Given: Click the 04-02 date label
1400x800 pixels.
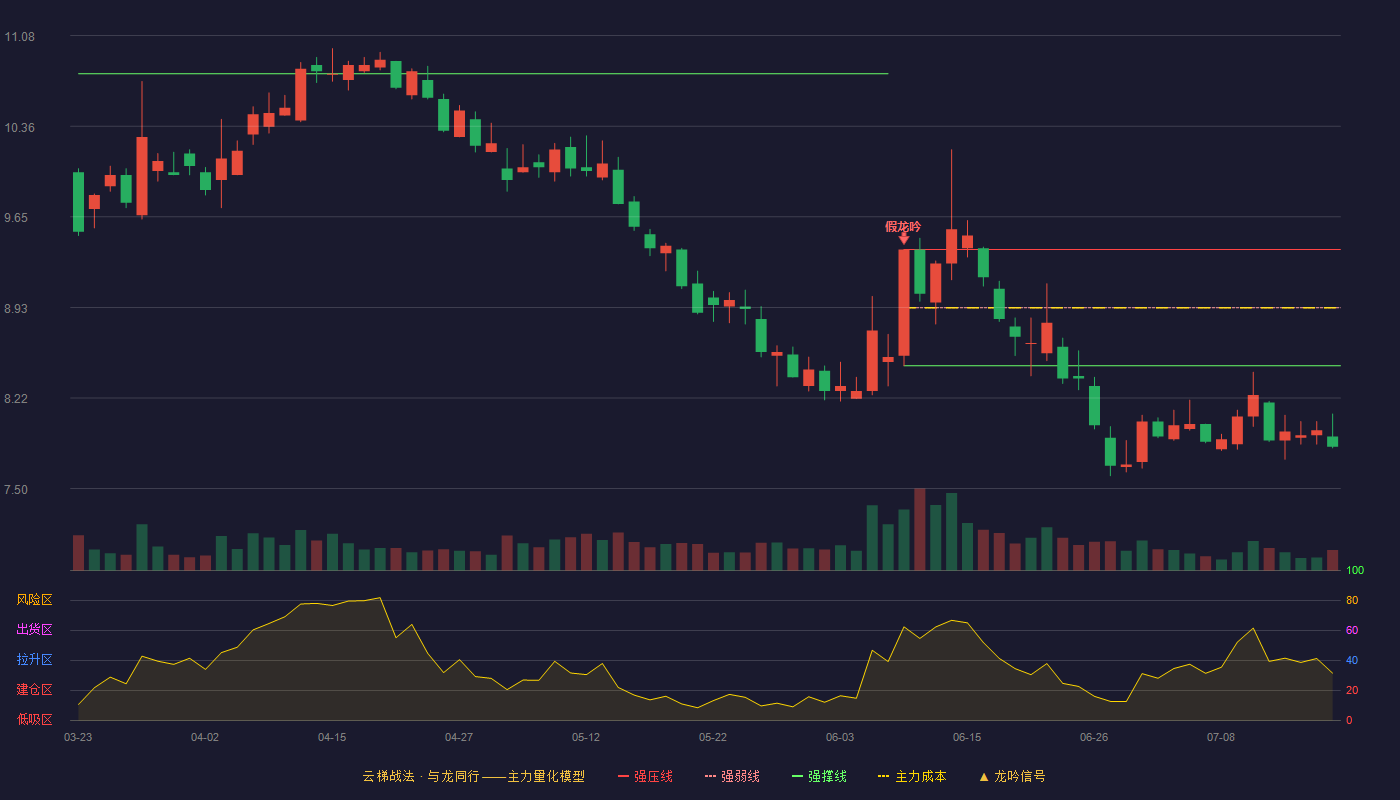Looking at the screenshot, I should [205, 737].
